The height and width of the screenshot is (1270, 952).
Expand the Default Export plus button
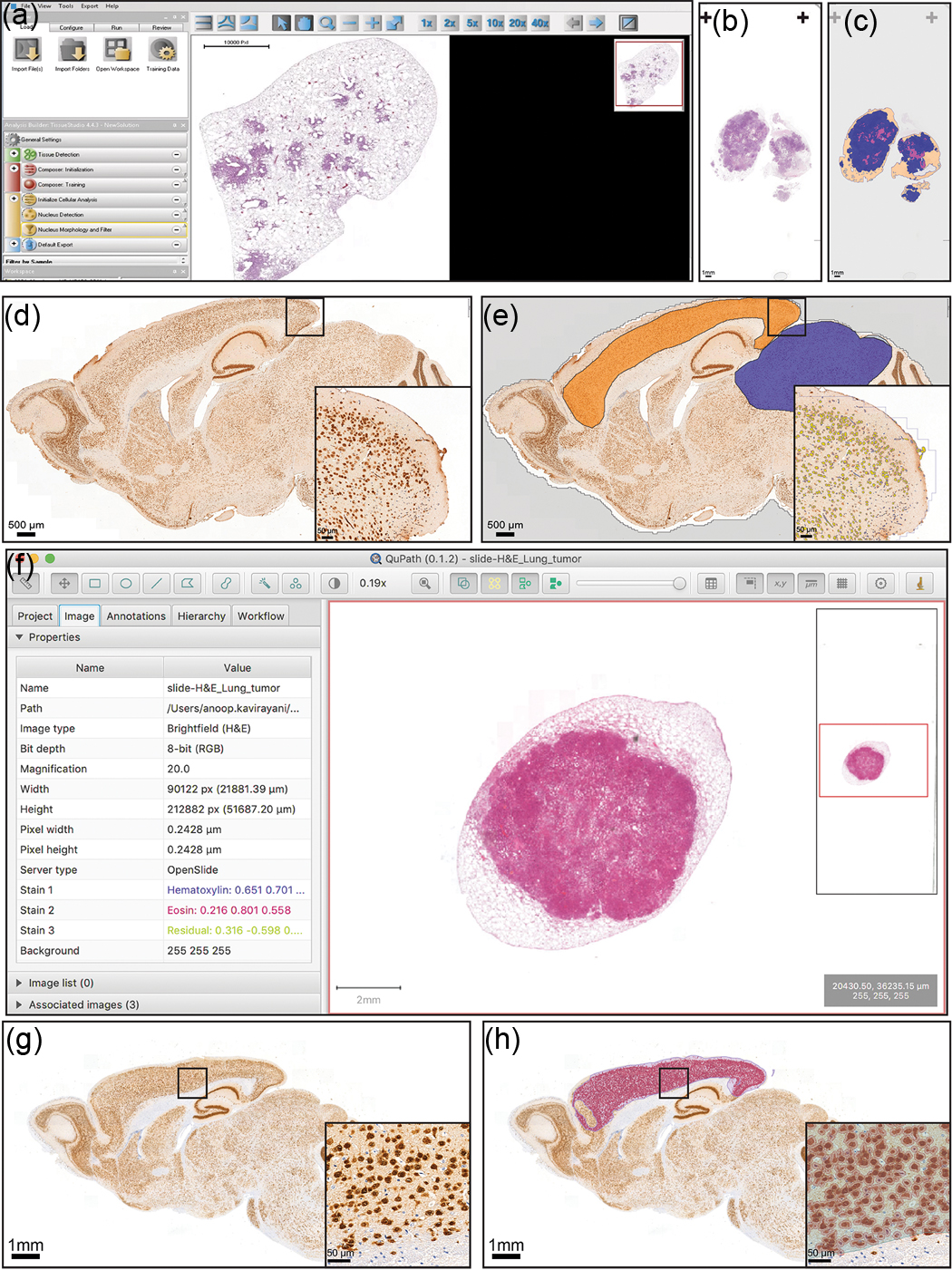pyautogui.click(x=14, y=244)
